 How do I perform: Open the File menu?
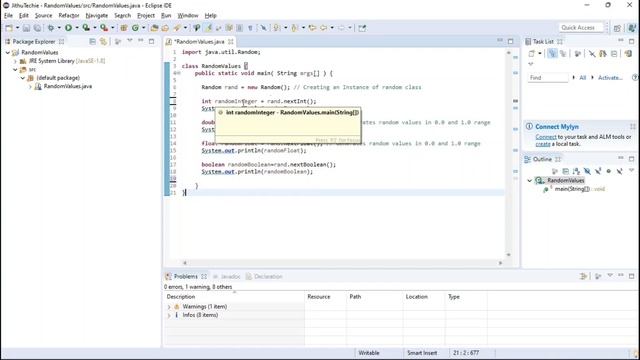[8, 16]
